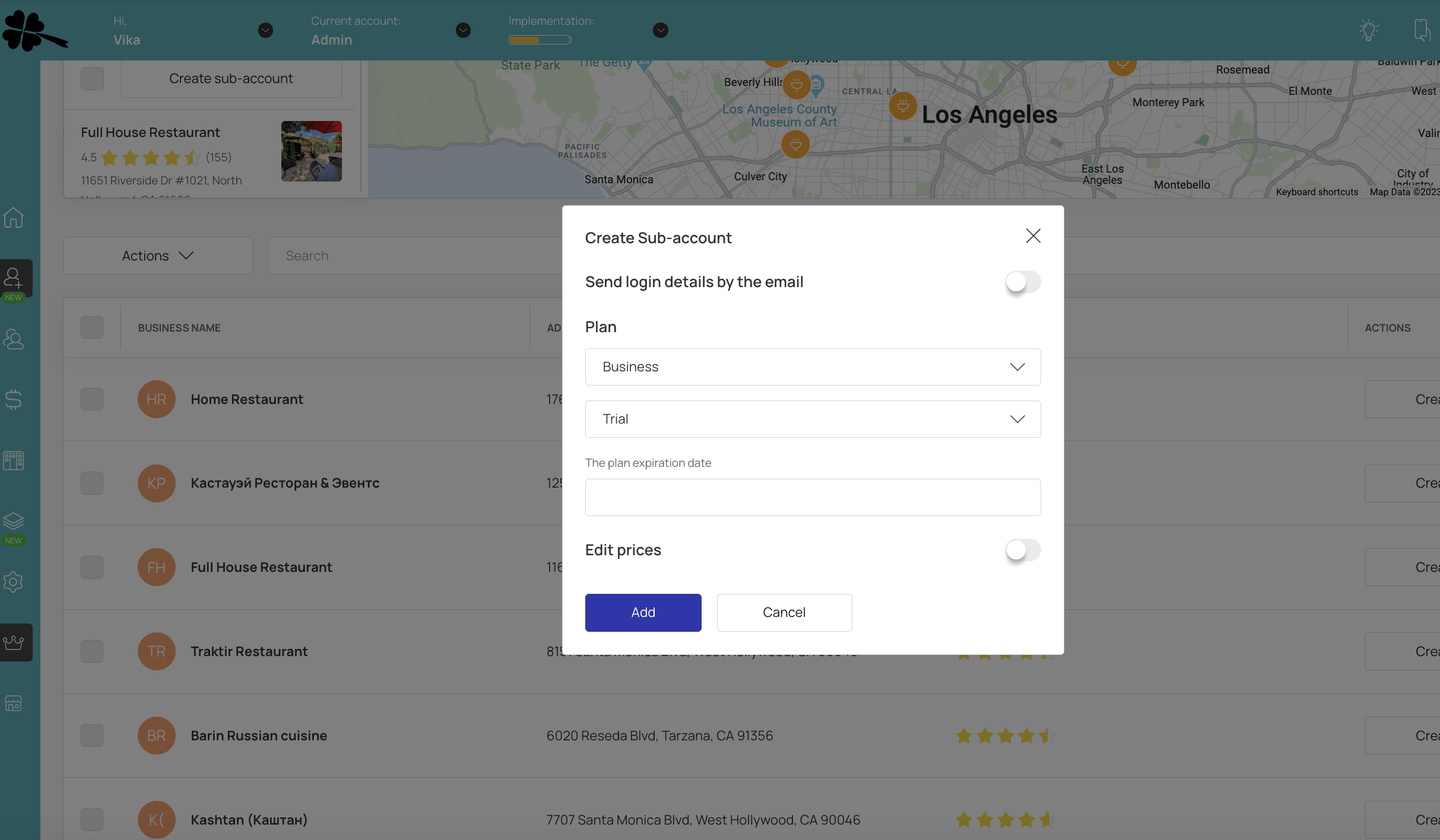
Task: Expand the Hi Vika user menu
Action: pyautogui.click(x=265, y=30)
